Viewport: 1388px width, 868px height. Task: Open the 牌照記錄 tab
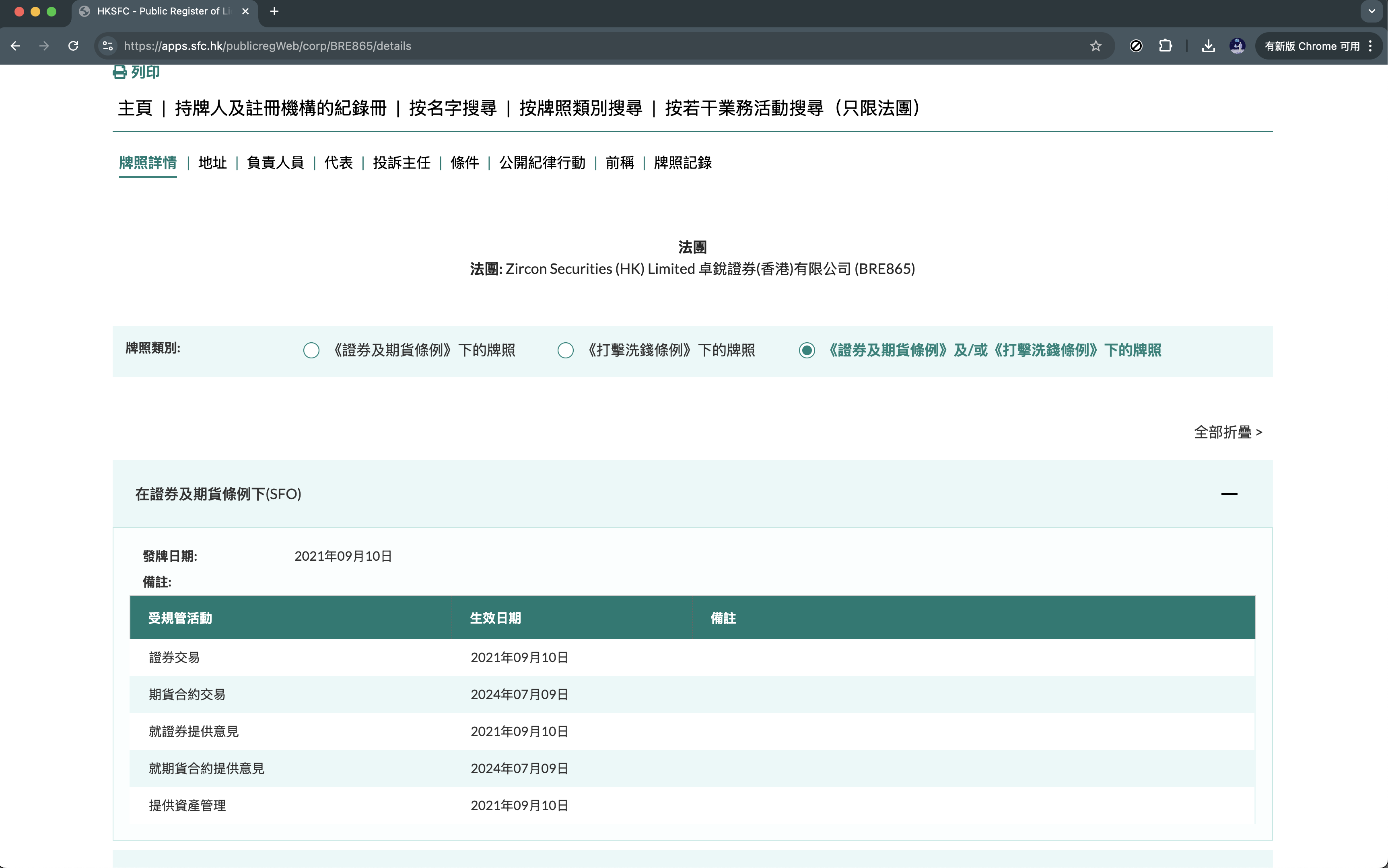tap(682, 163)
